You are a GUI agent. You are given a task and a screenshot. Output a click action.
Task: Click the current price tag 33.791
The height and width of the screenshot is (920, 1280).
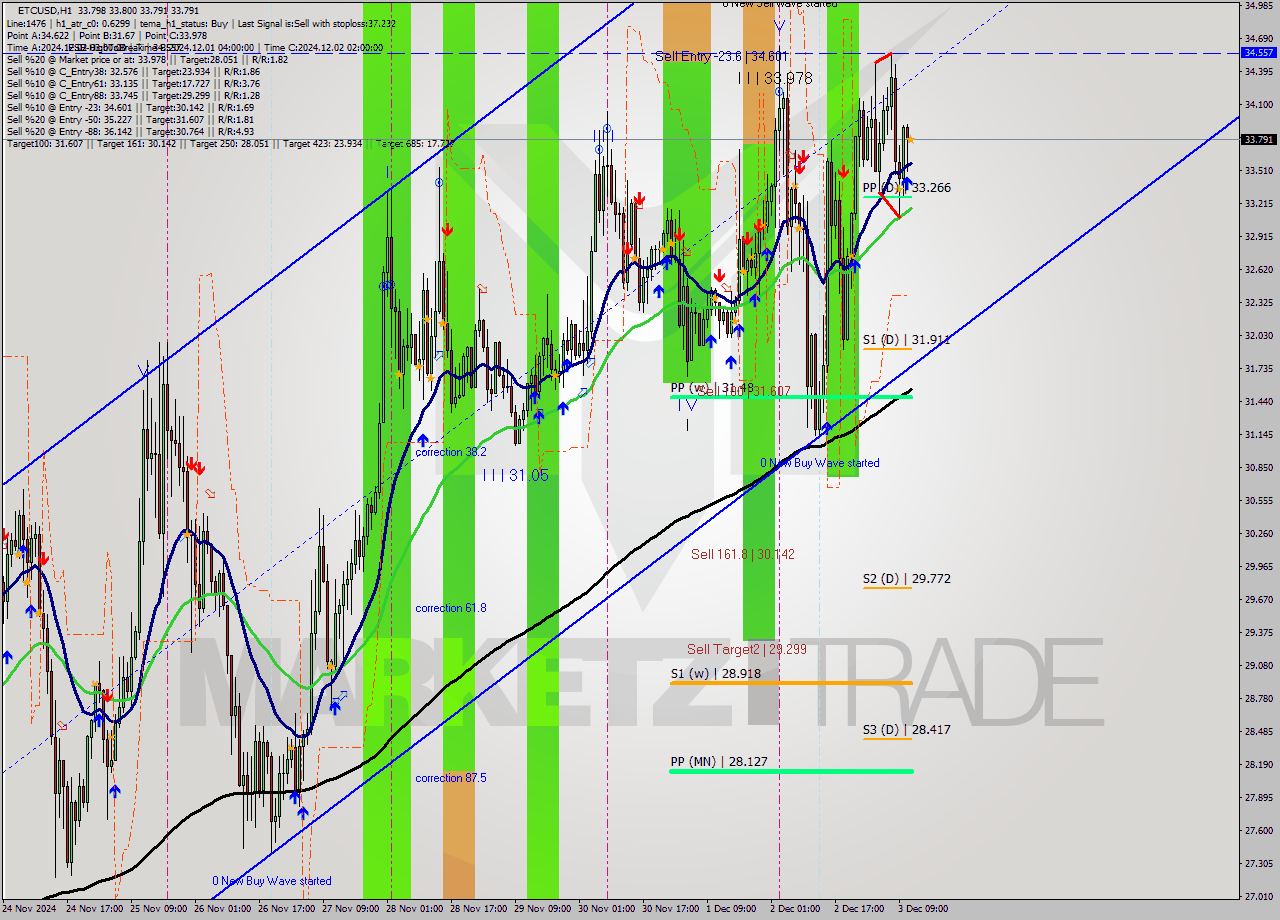tap(1258, 139)
